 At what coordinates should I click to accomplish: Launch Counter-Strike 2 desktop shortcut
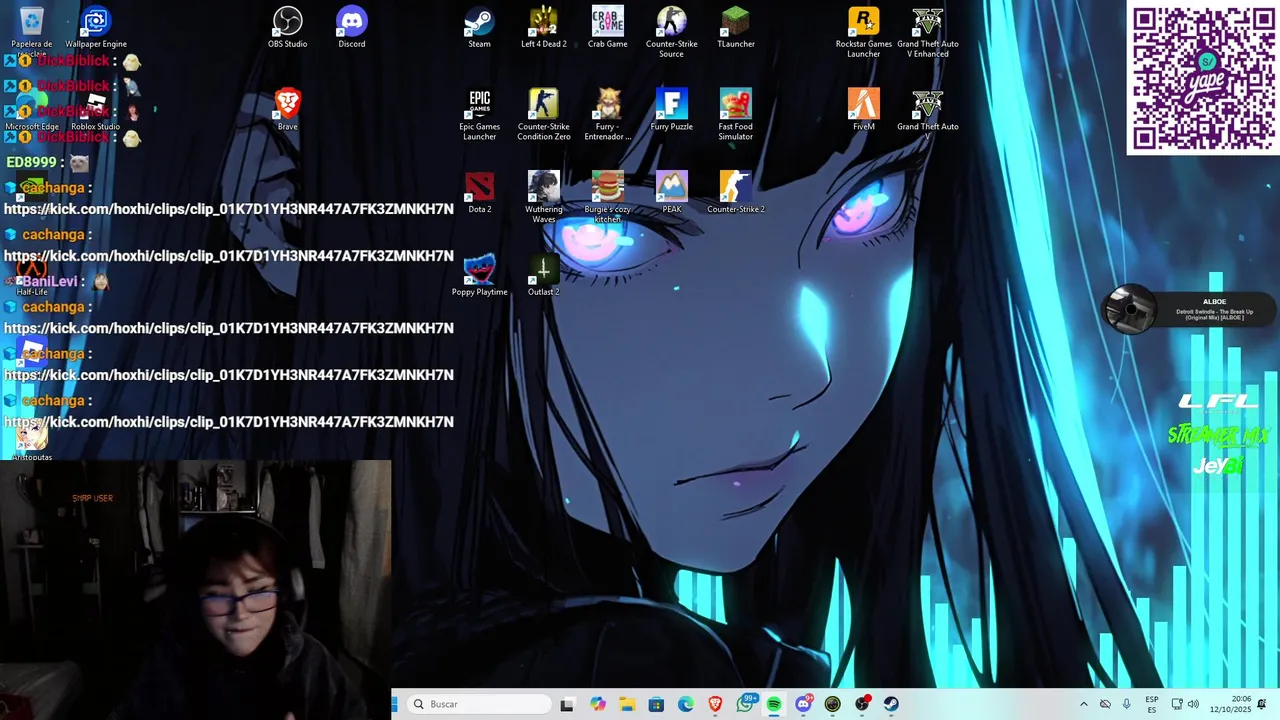(736, 193)
